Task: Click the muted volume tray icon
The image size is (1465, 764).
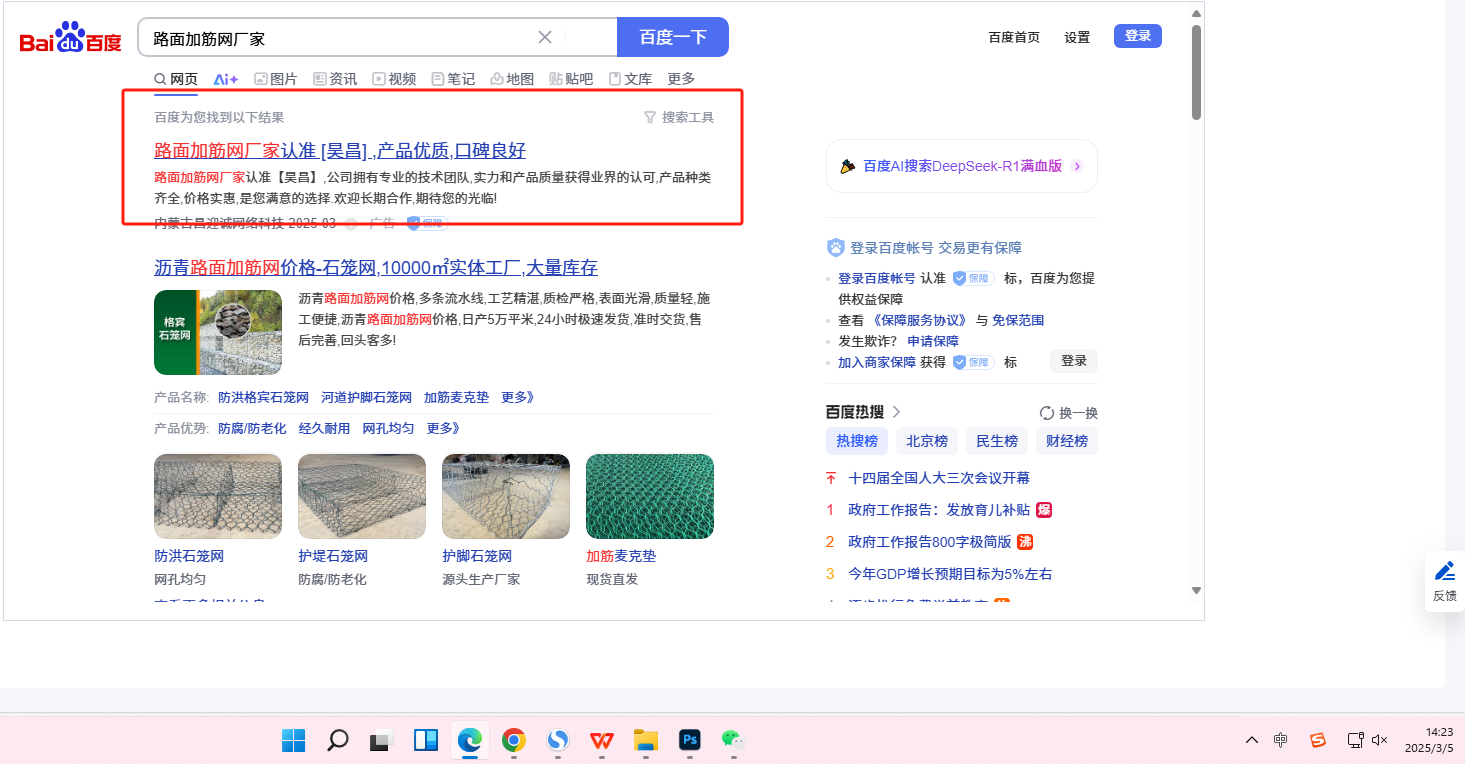Action: point(1380,740)
